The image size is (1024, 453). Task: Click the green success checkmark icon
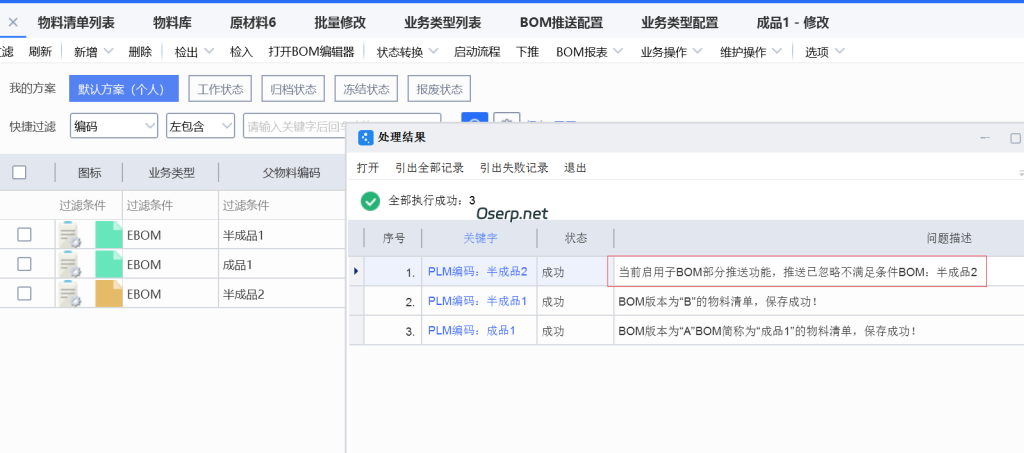click(x=370, y=201)
